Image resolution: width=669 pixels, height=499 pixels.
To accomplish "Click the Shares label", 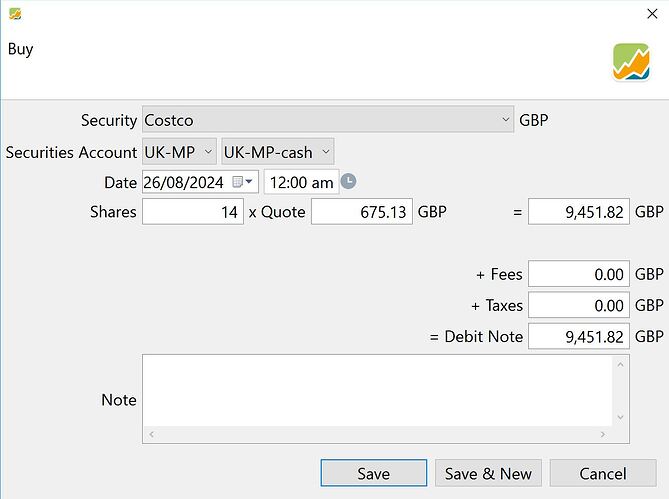I will click(113, 212).
